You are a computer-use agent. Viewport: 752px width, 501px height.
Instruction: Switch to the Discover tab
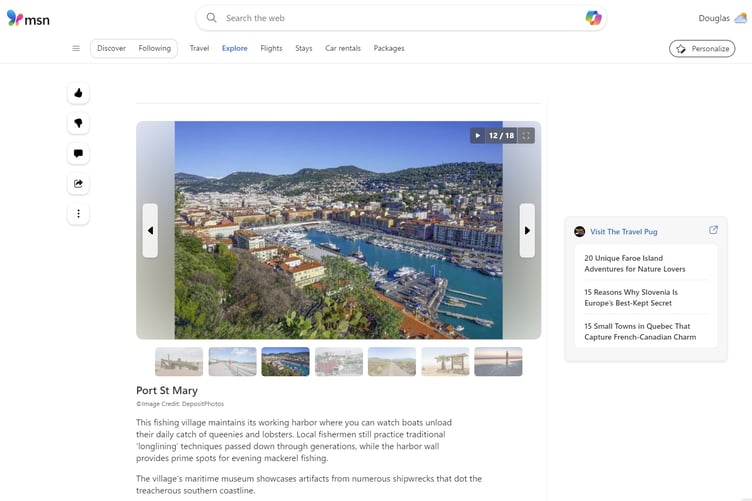111,48
